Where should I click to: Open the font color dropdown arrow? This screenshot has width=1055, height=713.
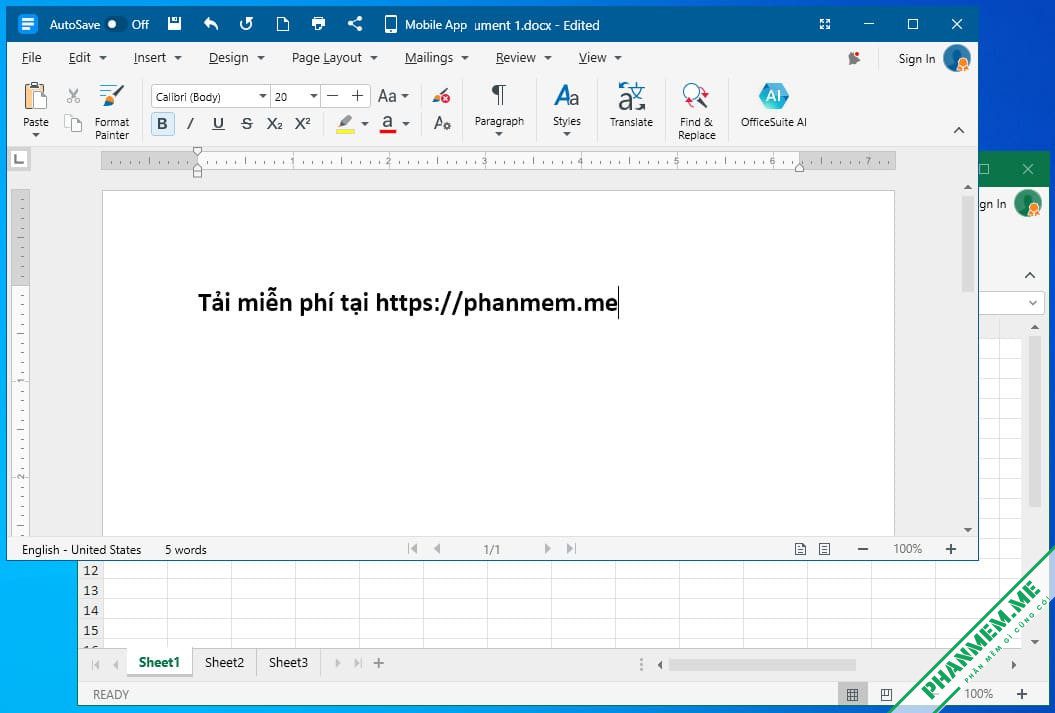click(x=406, y=124)
